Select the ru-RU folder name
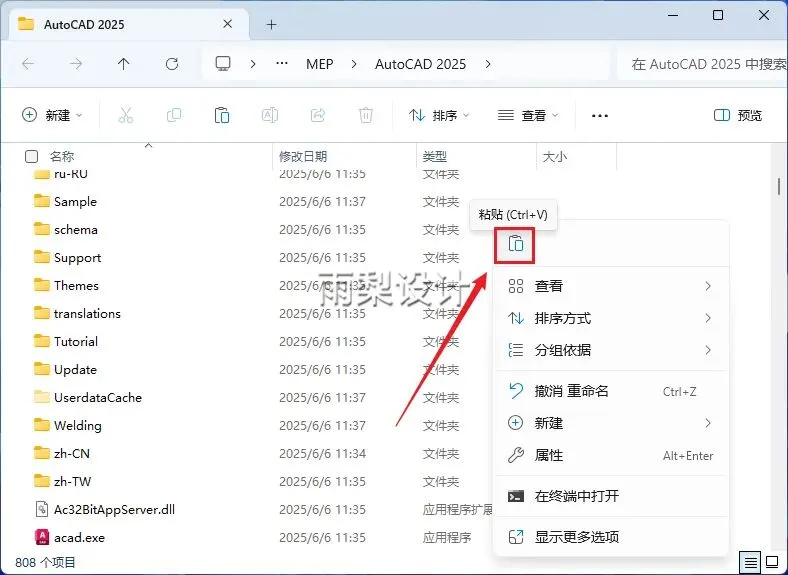788x575 pixels. tap(71, 174)
